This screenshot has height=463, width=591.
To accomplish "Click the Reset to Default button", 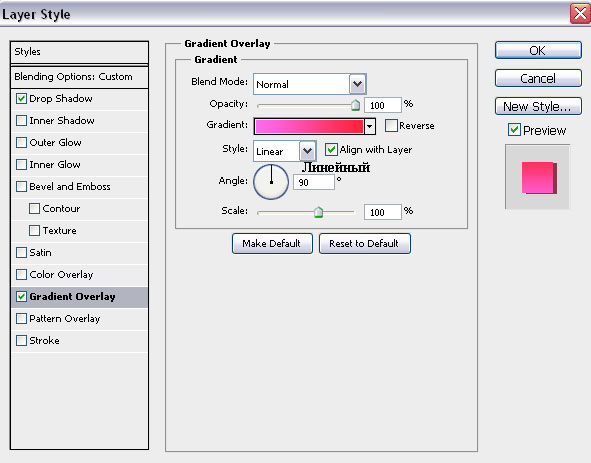I will pos(364,244).
